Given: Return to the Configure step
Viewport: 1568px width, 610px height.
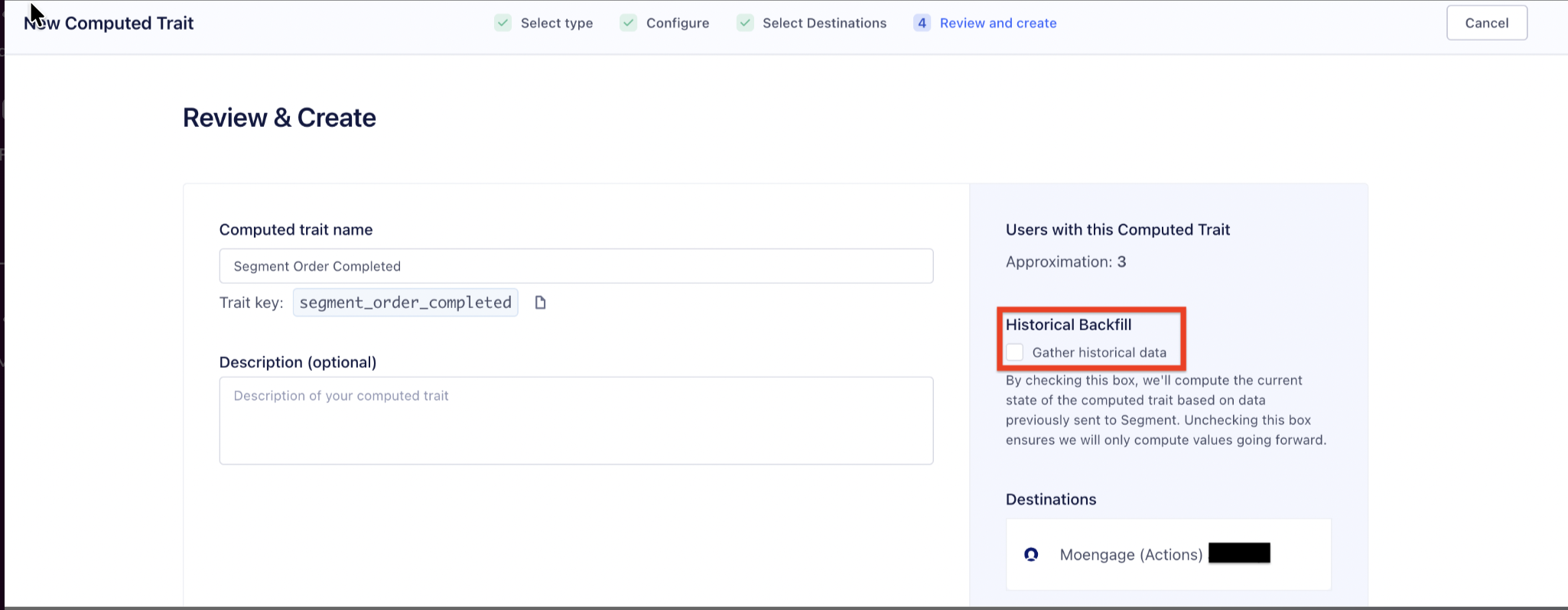Looking at the screenshot, I should (678, 23).
